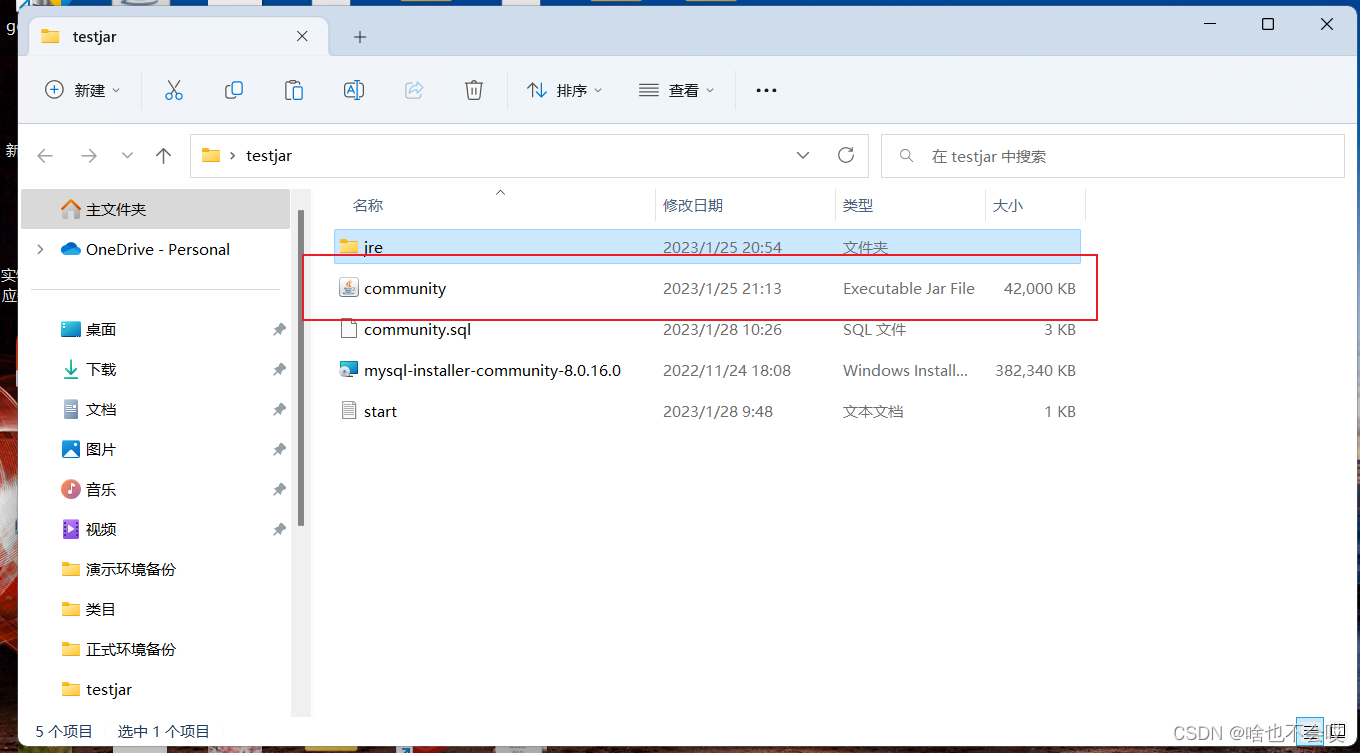Screen dimensions: 1360x753
Task: Select the start text file icon
Action: coord(348,411)
